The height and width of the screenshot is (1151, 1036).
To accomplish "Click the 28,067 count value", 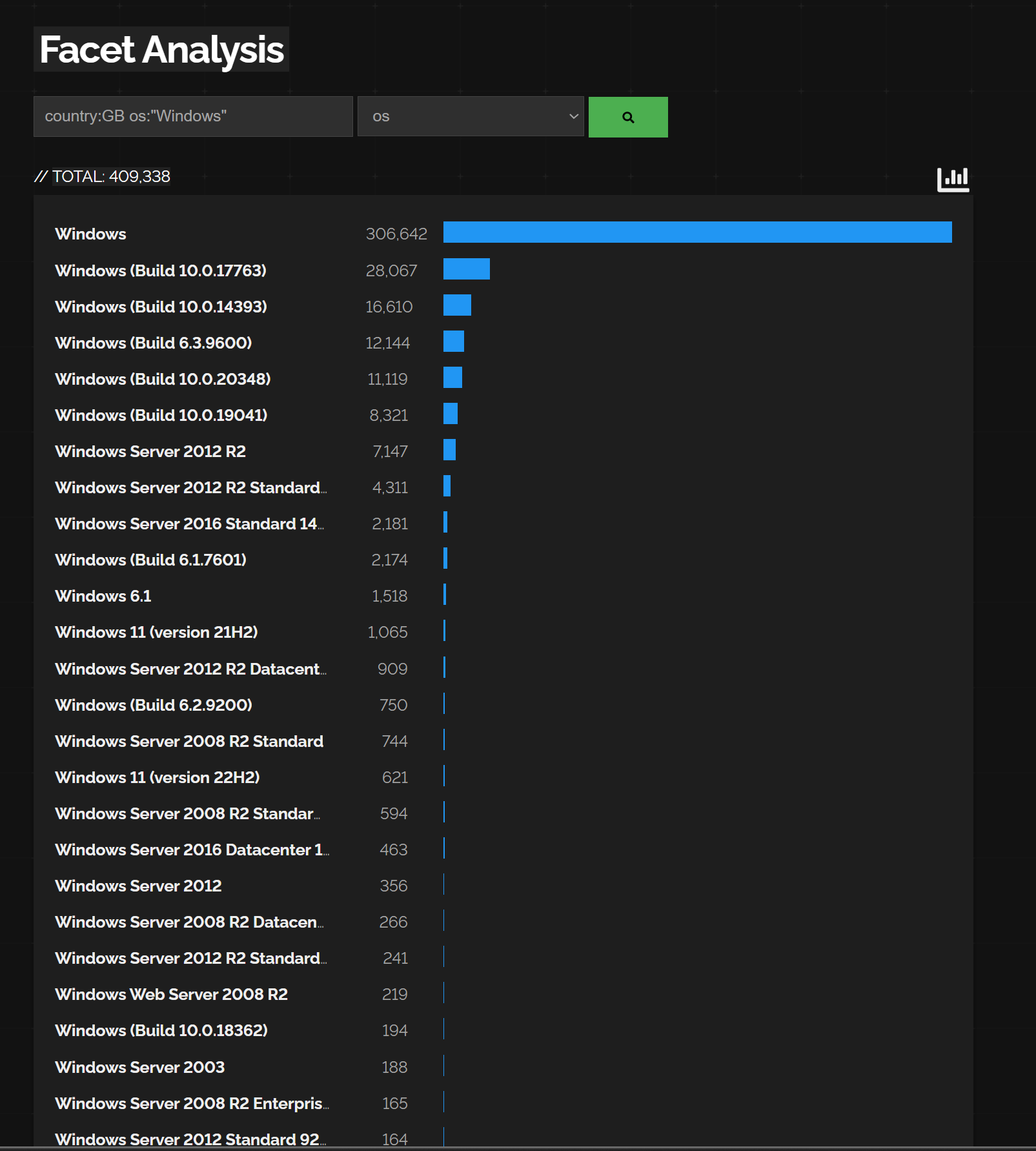I will (391, 270).
